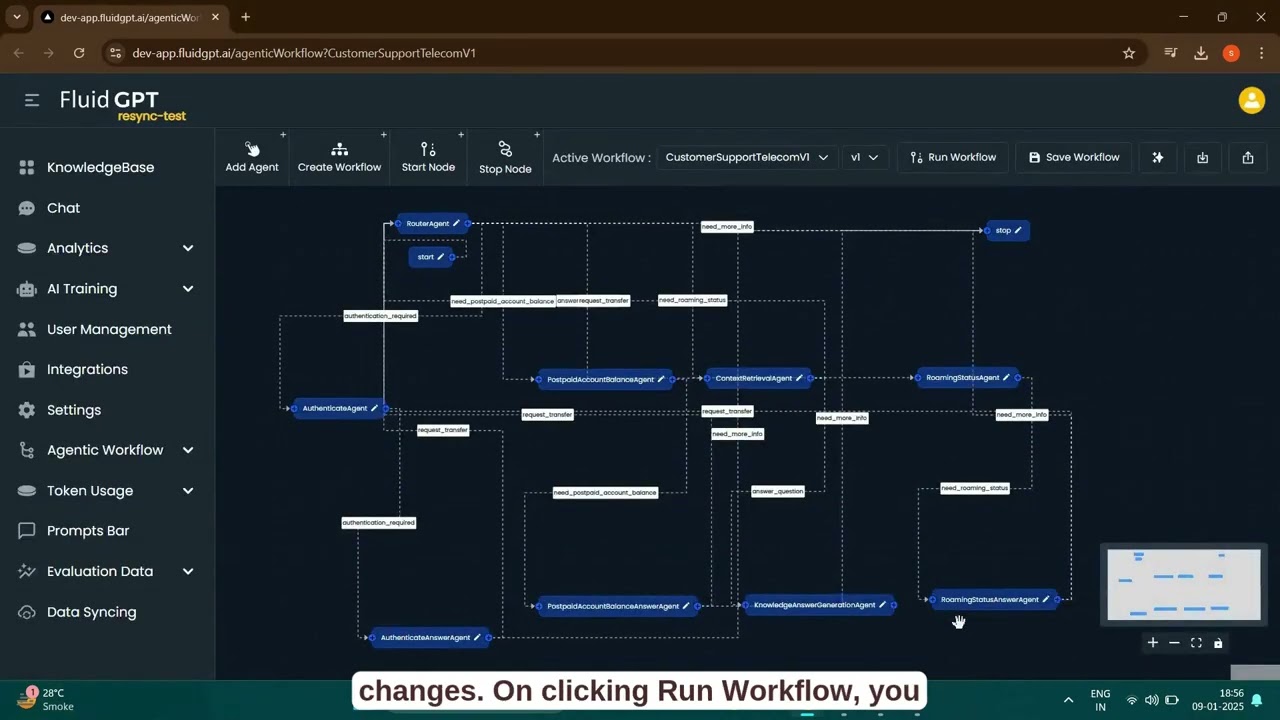Click the Save Workflow button
The width and height of the screenshot is (1280, 720).
click(x=1074, y=157)
